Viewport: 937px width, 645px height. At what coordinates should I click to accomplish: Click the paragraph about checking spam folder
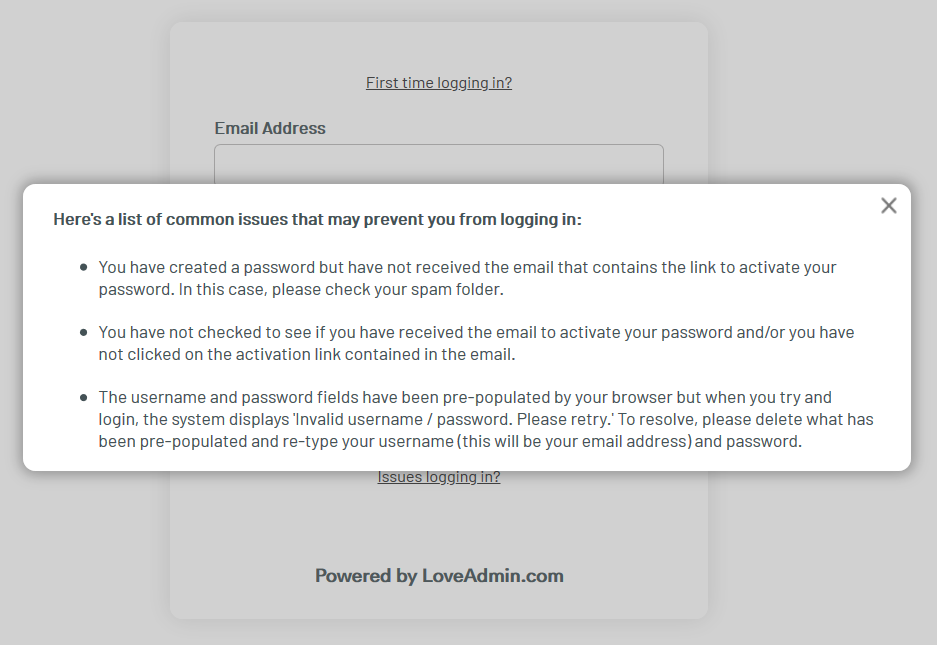(467, 279)
